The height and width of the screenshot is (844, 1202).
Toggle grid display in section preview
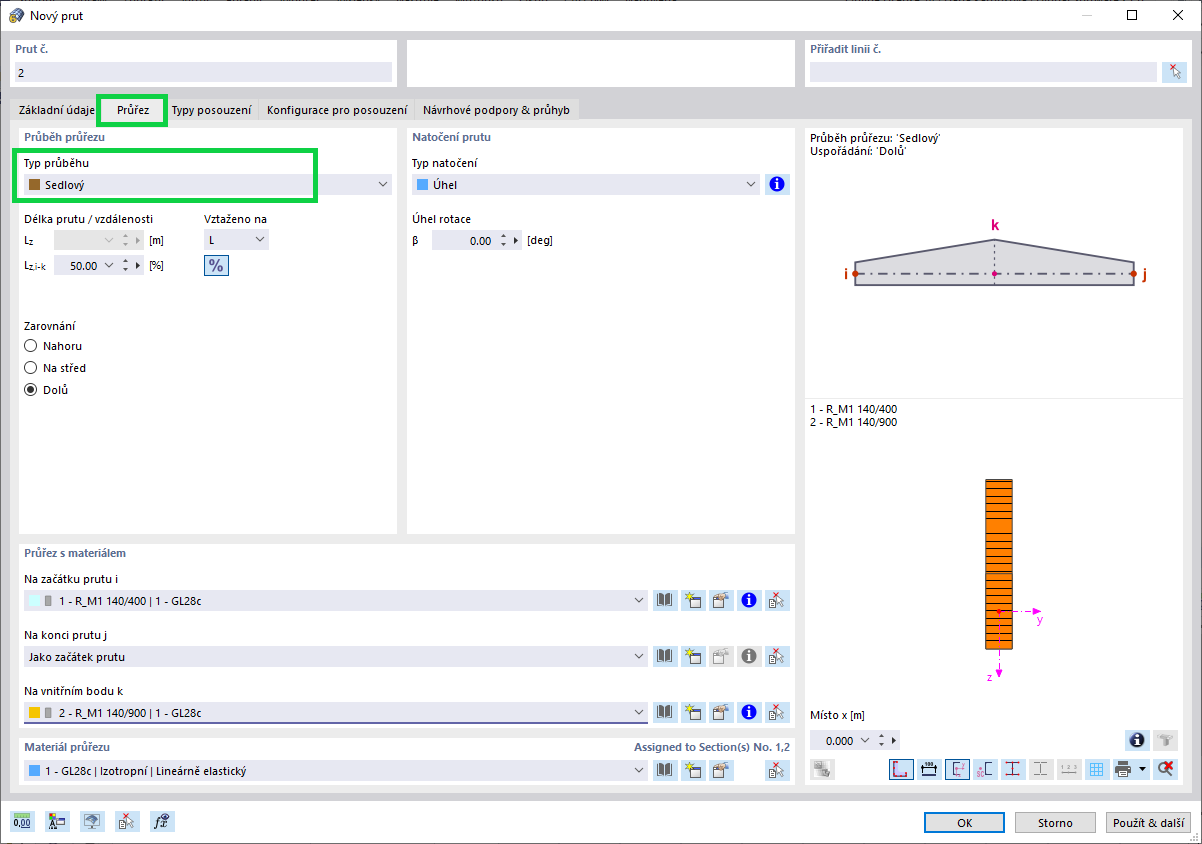tap(1097, 770)
